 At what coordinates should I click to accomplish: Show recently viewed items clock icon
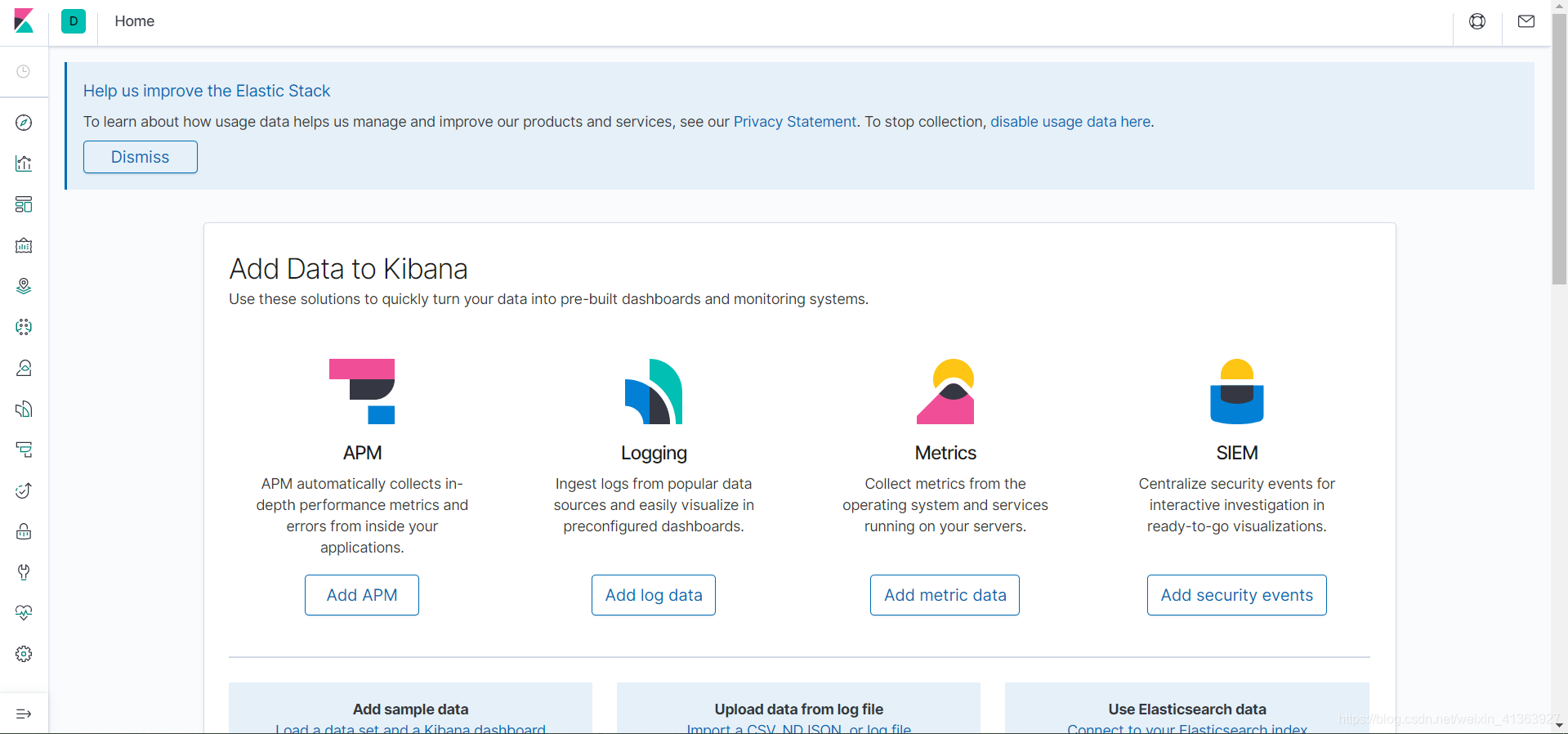pyautogui.click(x=24, y=71)
